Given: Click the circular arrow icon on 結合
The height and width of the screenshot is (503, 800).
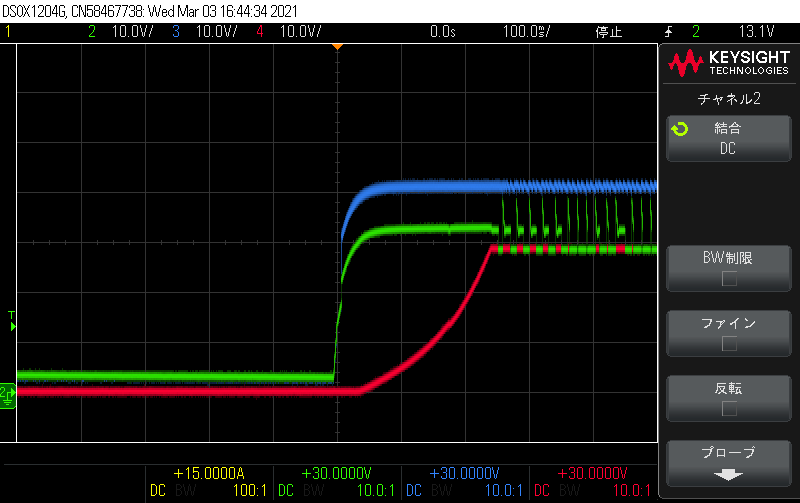Looking at the screenshot, I should [x=680, y=129].
